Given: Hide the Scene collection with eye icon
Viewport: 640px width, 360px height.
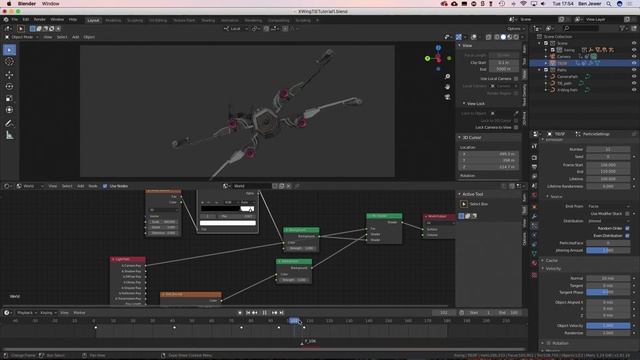Looking at the screenshot, I should coord(634,43).
